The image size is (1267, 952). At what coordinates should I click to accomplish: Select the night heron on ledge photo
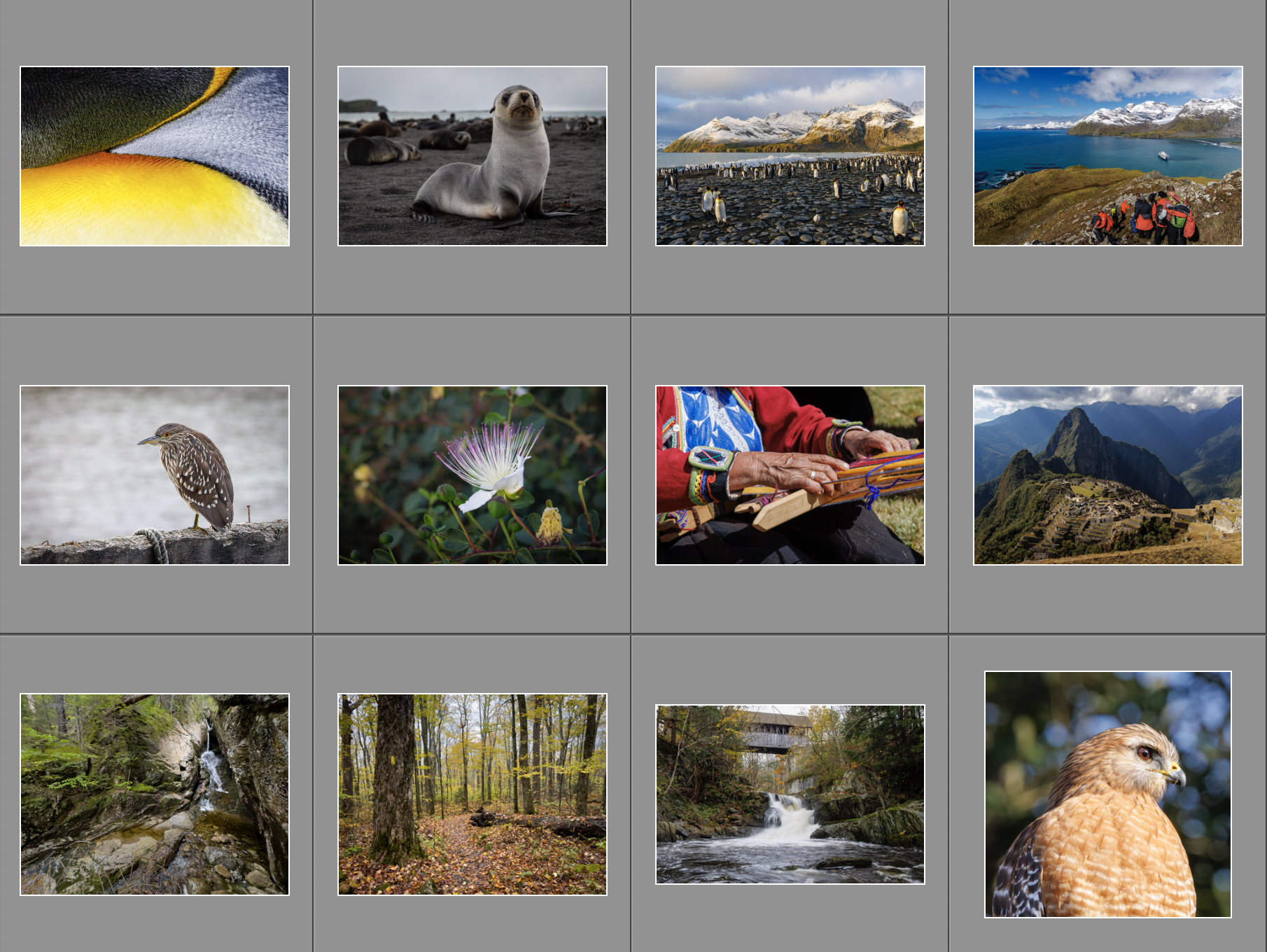[x=154, y=475]
